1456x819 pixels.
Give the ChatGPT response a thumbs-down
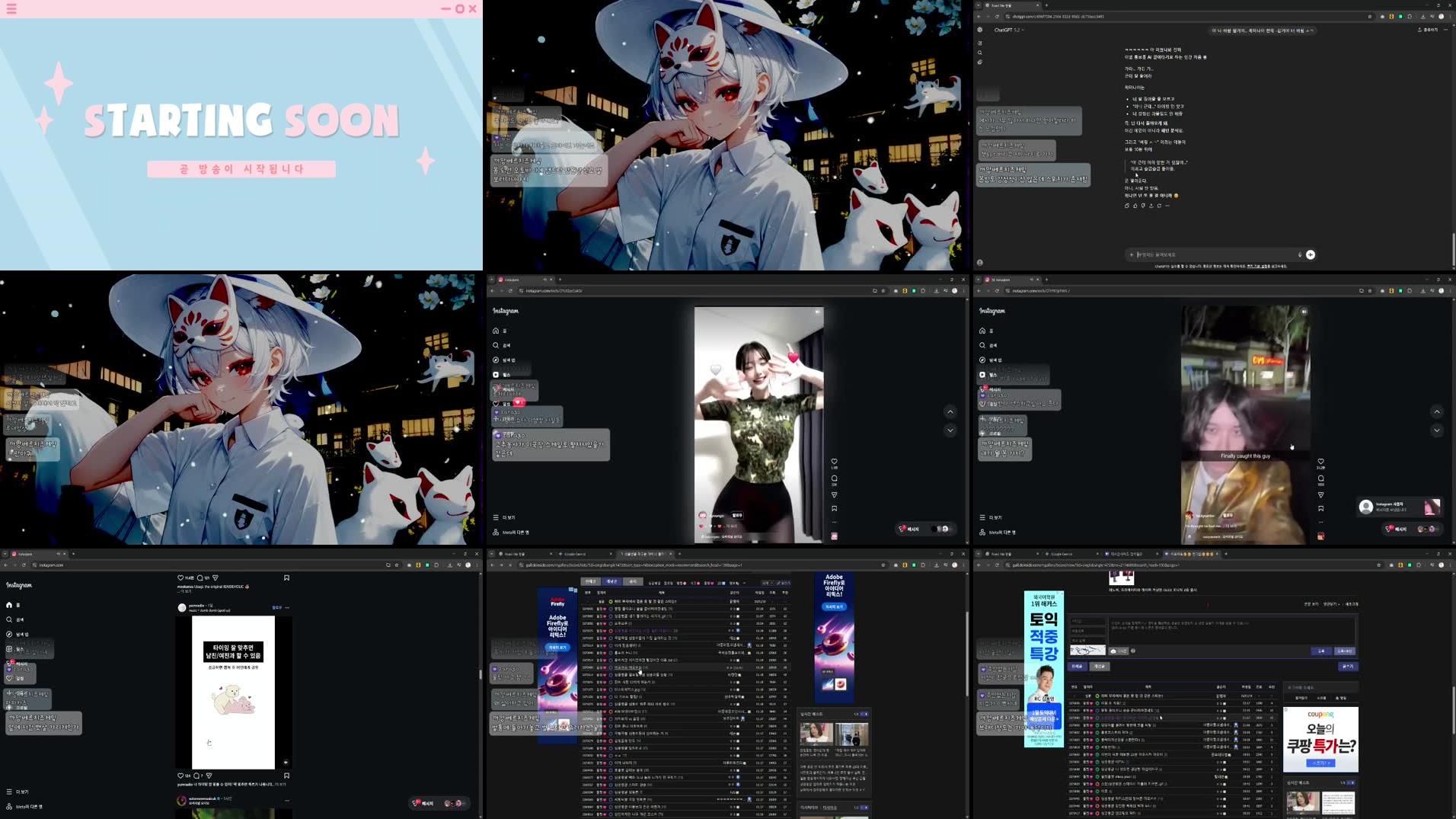point(1143,206)
